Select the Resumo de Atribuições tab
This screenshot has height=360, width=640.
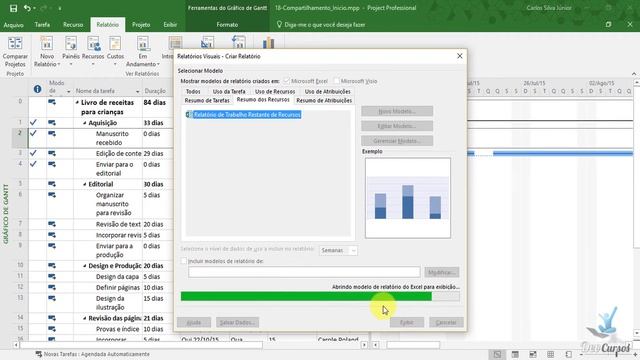(x=324, y=100)
